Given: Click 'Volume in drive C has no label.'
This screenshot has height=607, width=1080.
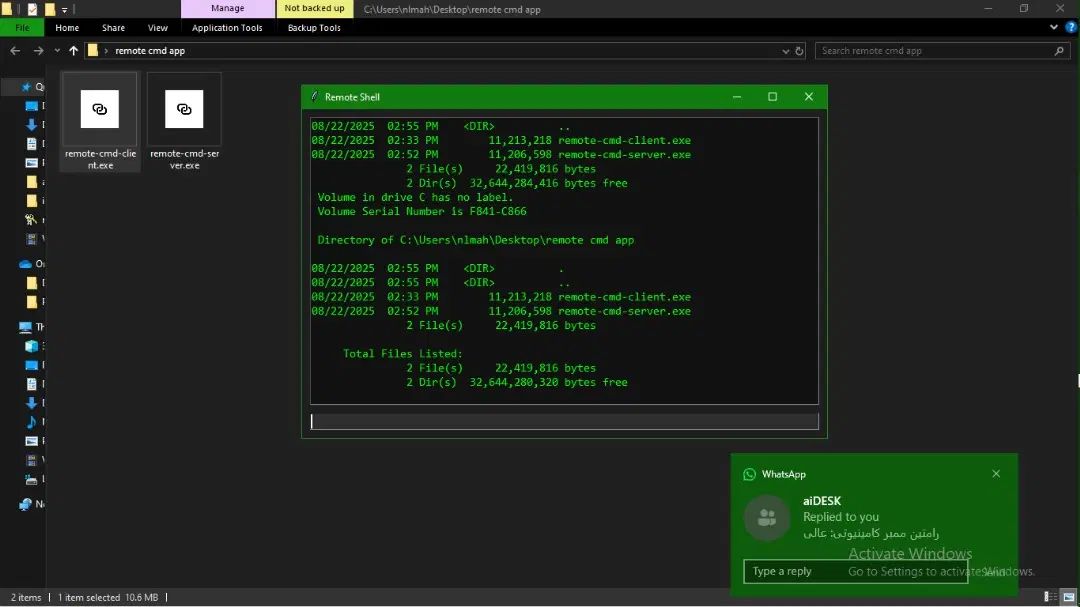Looking at the screenshot, I should [x=415, y=197].
